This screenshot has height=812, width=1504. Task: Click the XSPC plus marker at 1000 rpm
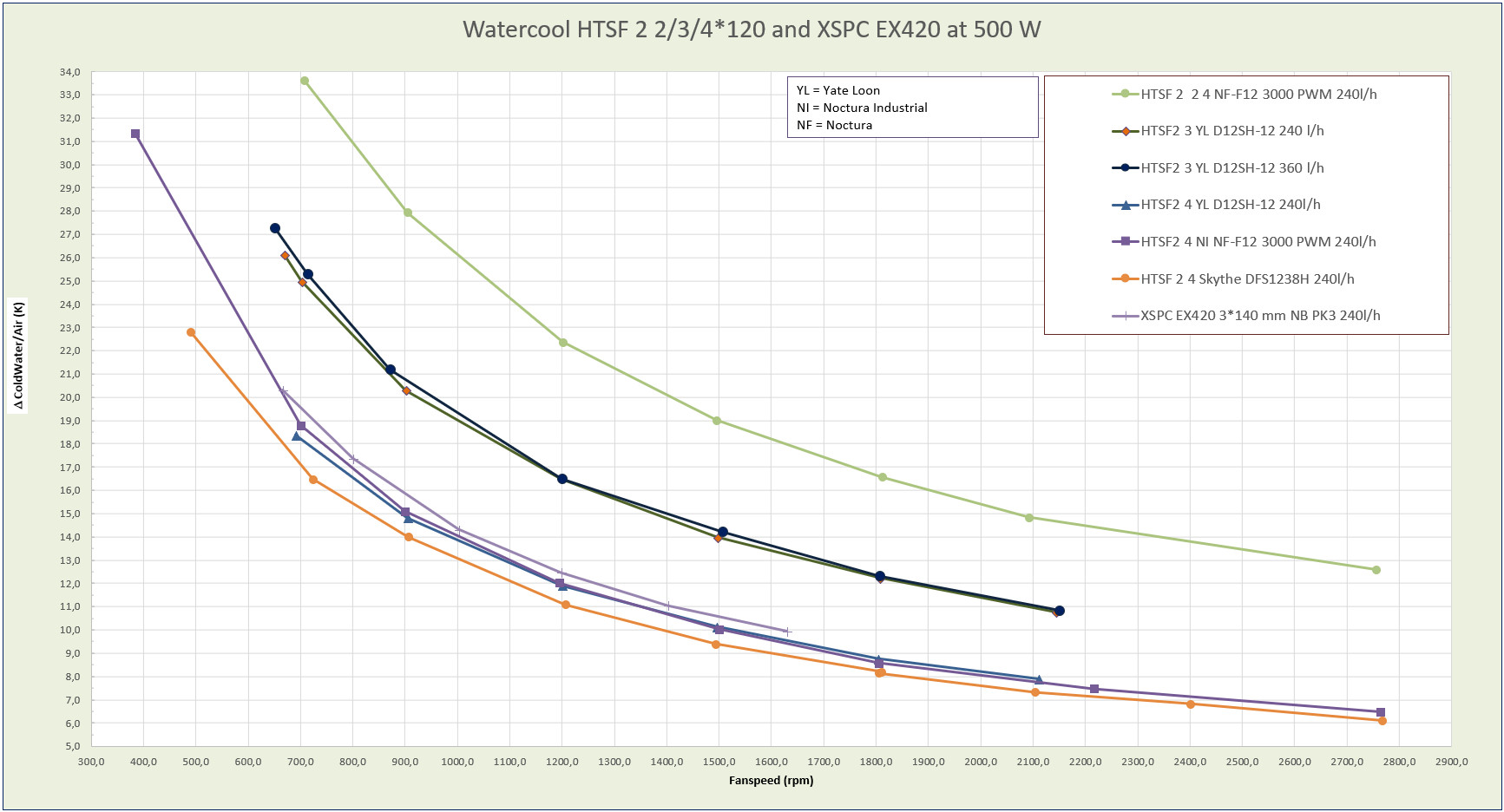coord(458,528)
